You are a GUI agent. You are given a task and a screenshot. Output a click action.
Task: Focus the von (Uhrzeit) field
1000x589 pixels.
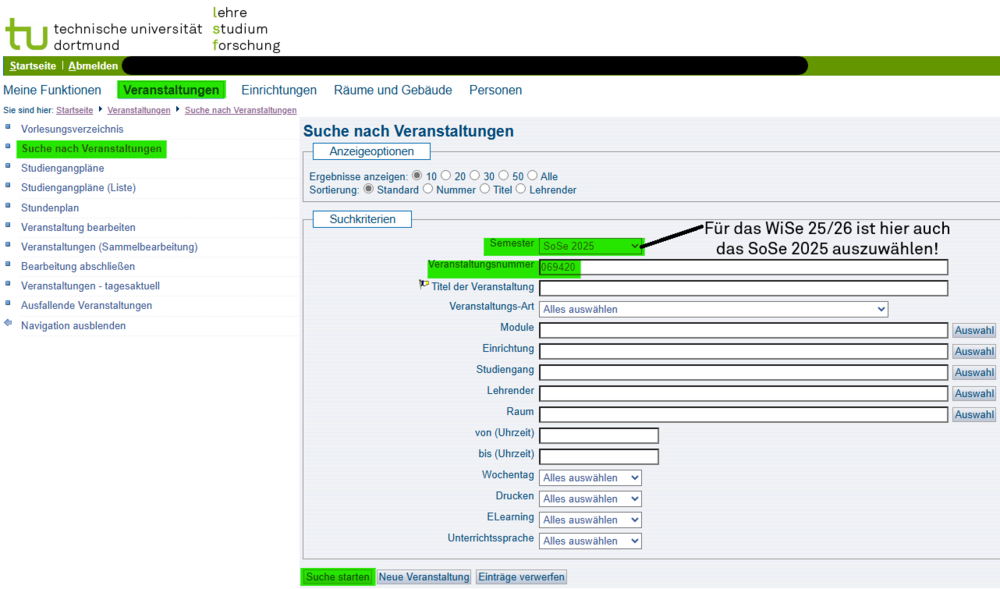pos(599,435)
